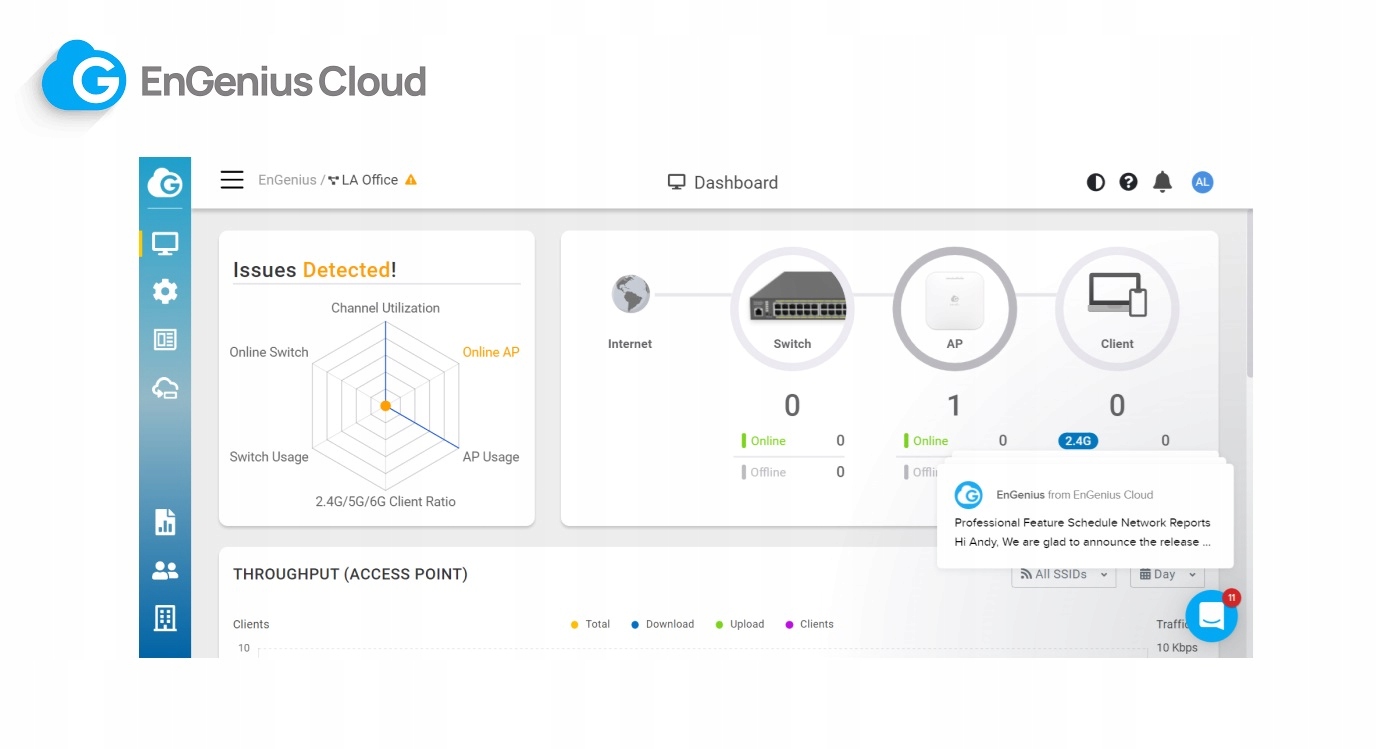Open the reports chart sidebar icon
Image resolution: width=1377 pixels, height=749 pixels.
pyautogui.click(x=165, y=522)
